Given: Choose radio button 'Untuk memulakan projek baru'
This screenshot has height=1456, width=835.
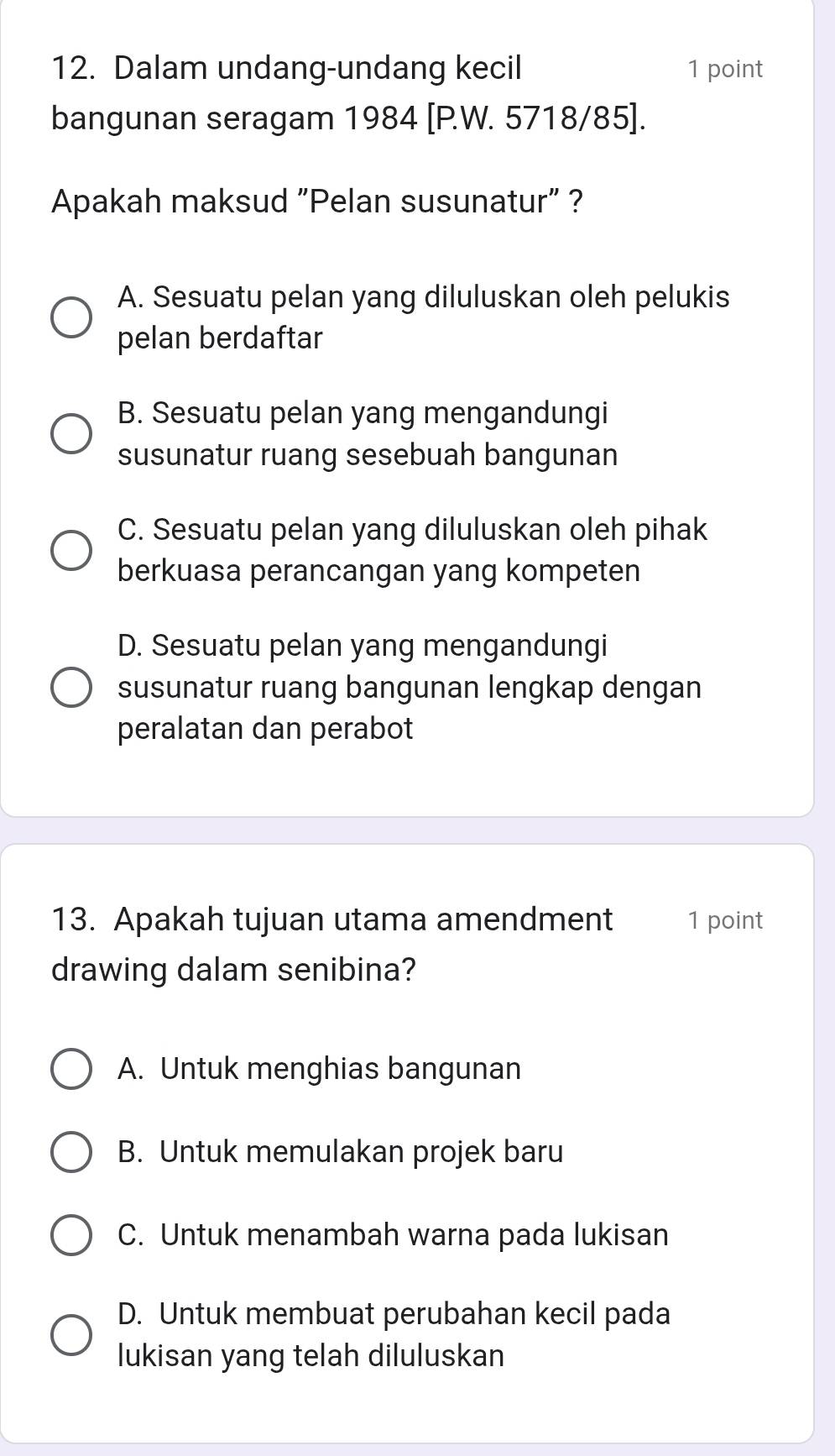Looking at the screenshot, I should click(x=71, y=1152).
